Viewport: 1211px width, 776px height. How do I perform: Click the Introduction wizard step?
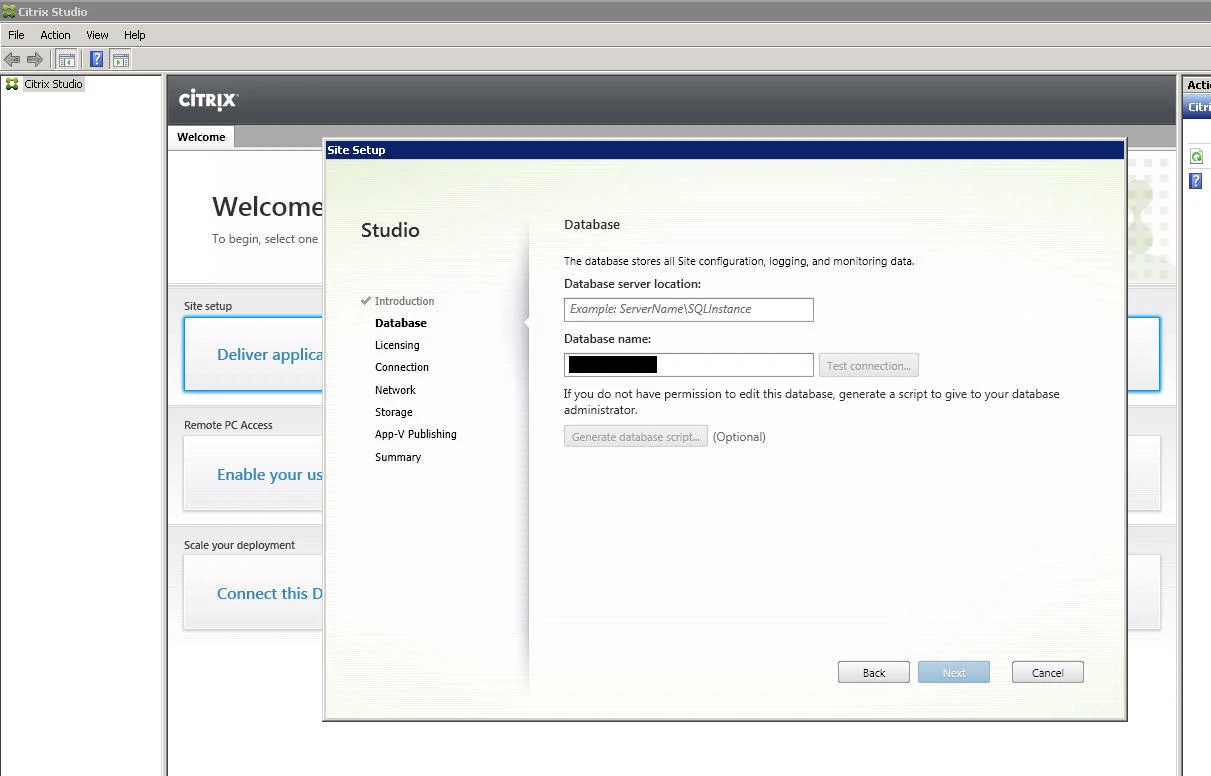coord(404,301)
